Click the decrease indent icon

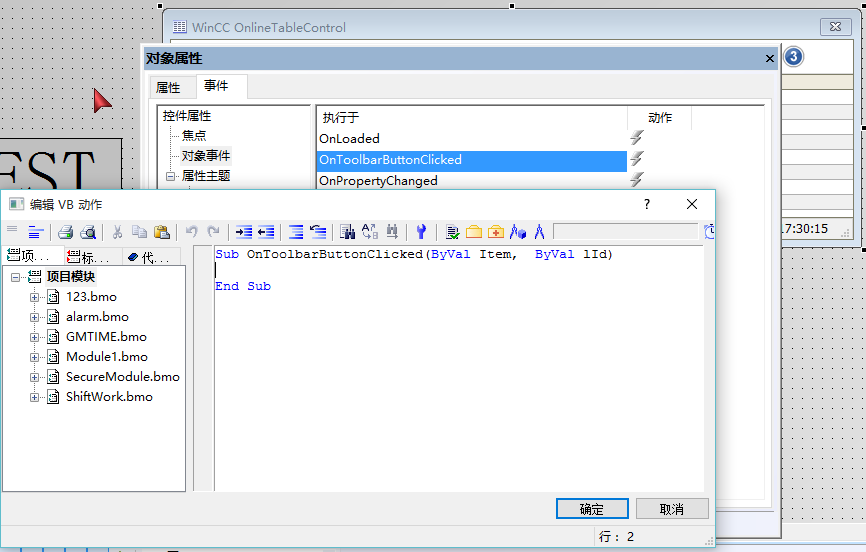(266, 232)
